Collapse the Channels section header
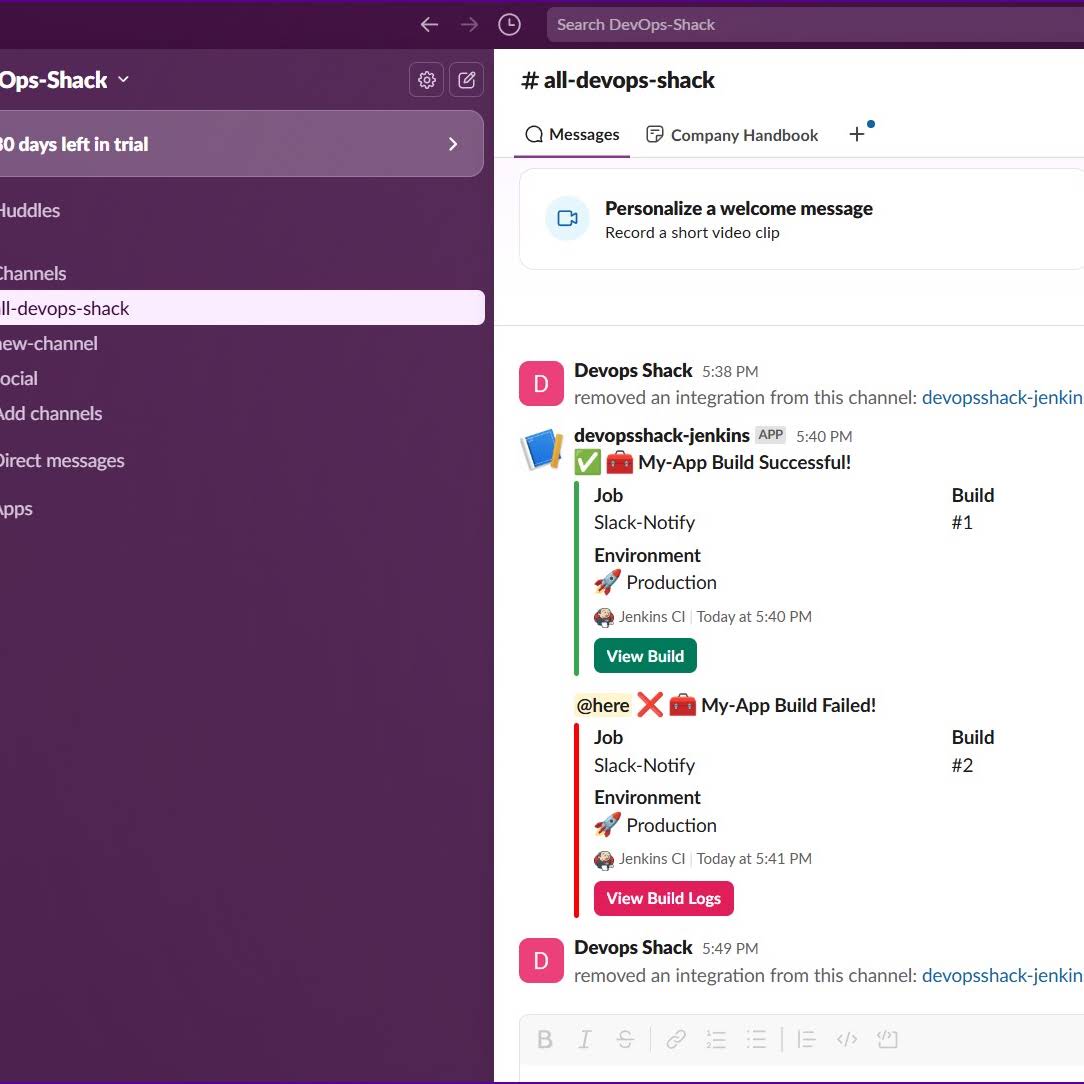Viewport: 1084px width, 1084px height. (x=33, y=273)
